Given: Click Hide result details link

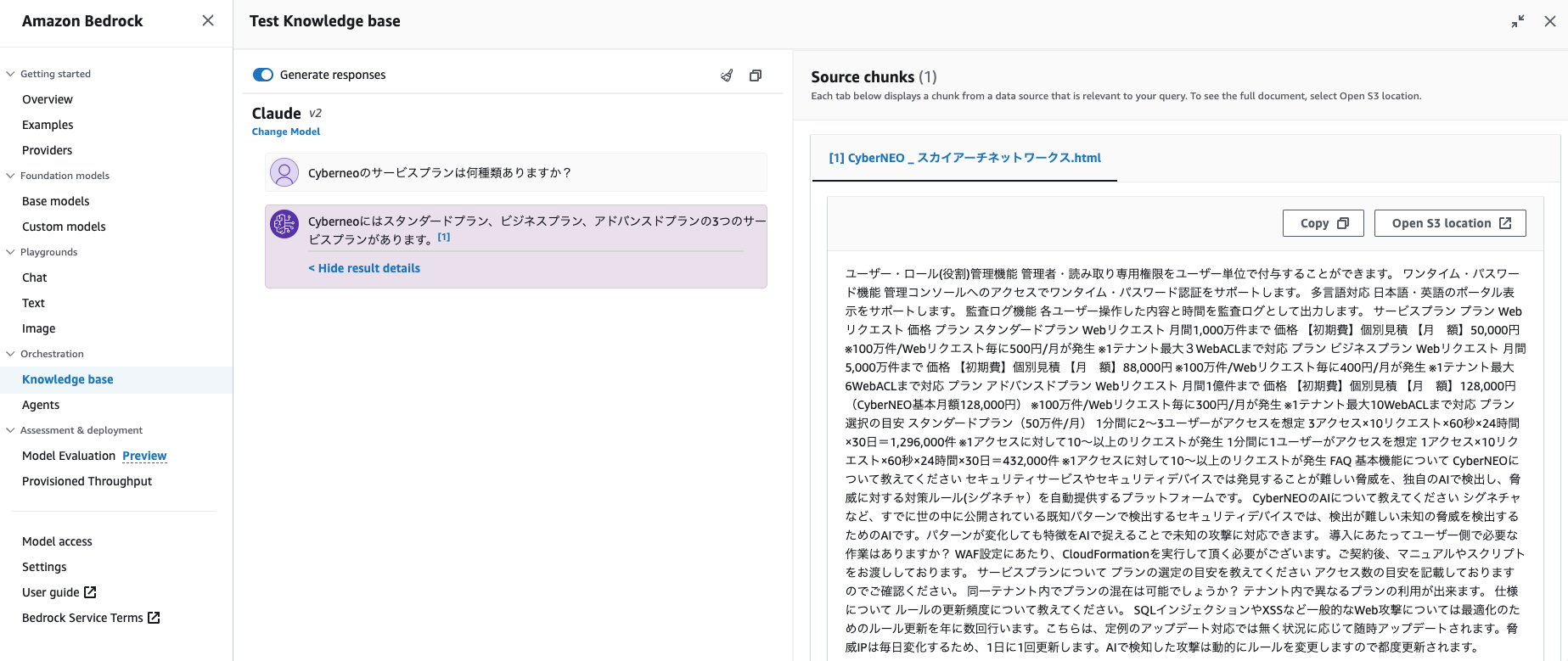Looking at the screenshot, I should coord(364,268).
